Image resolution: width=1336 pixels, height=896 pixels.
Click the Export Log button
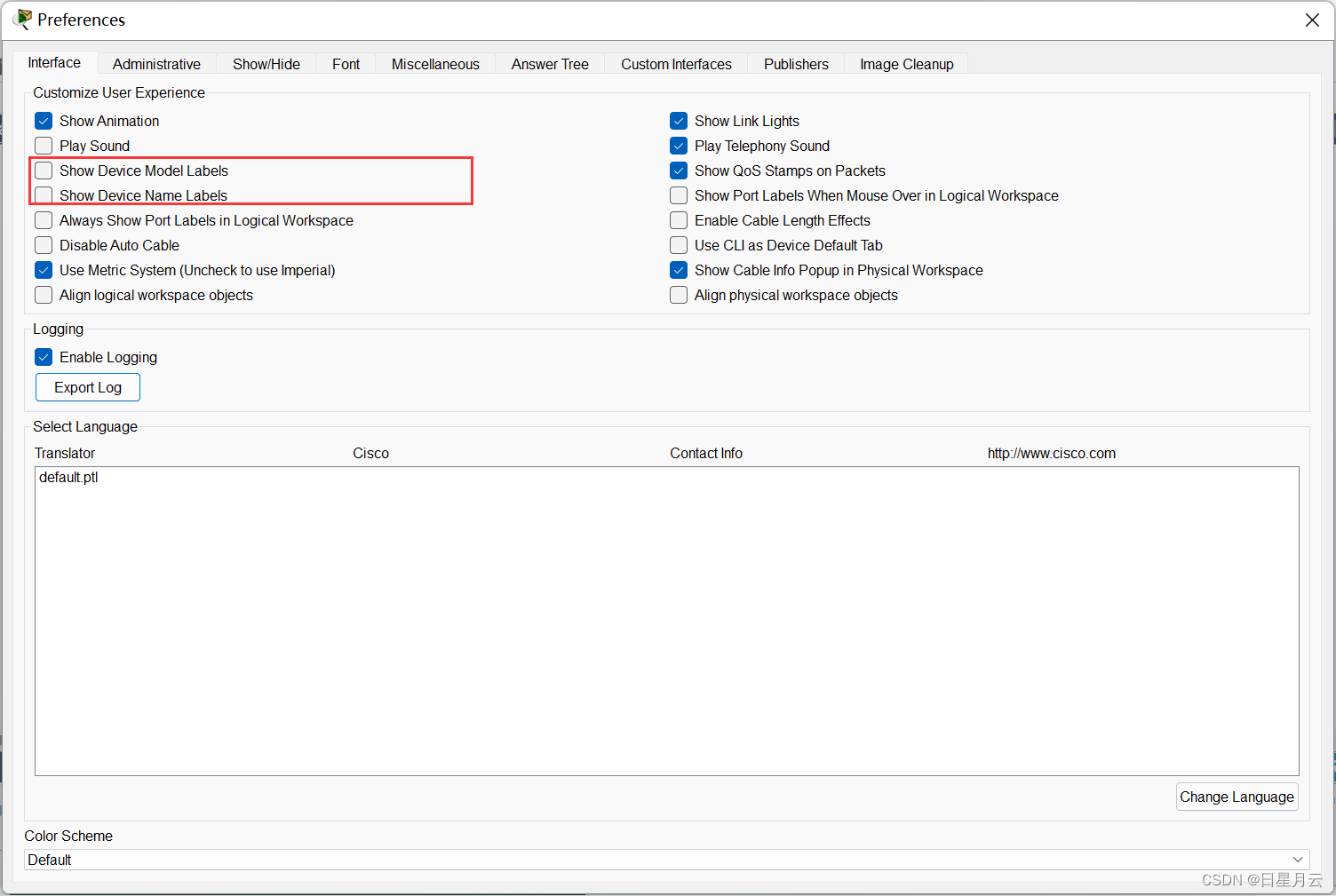pyautogui.click(x=88, y=387)
